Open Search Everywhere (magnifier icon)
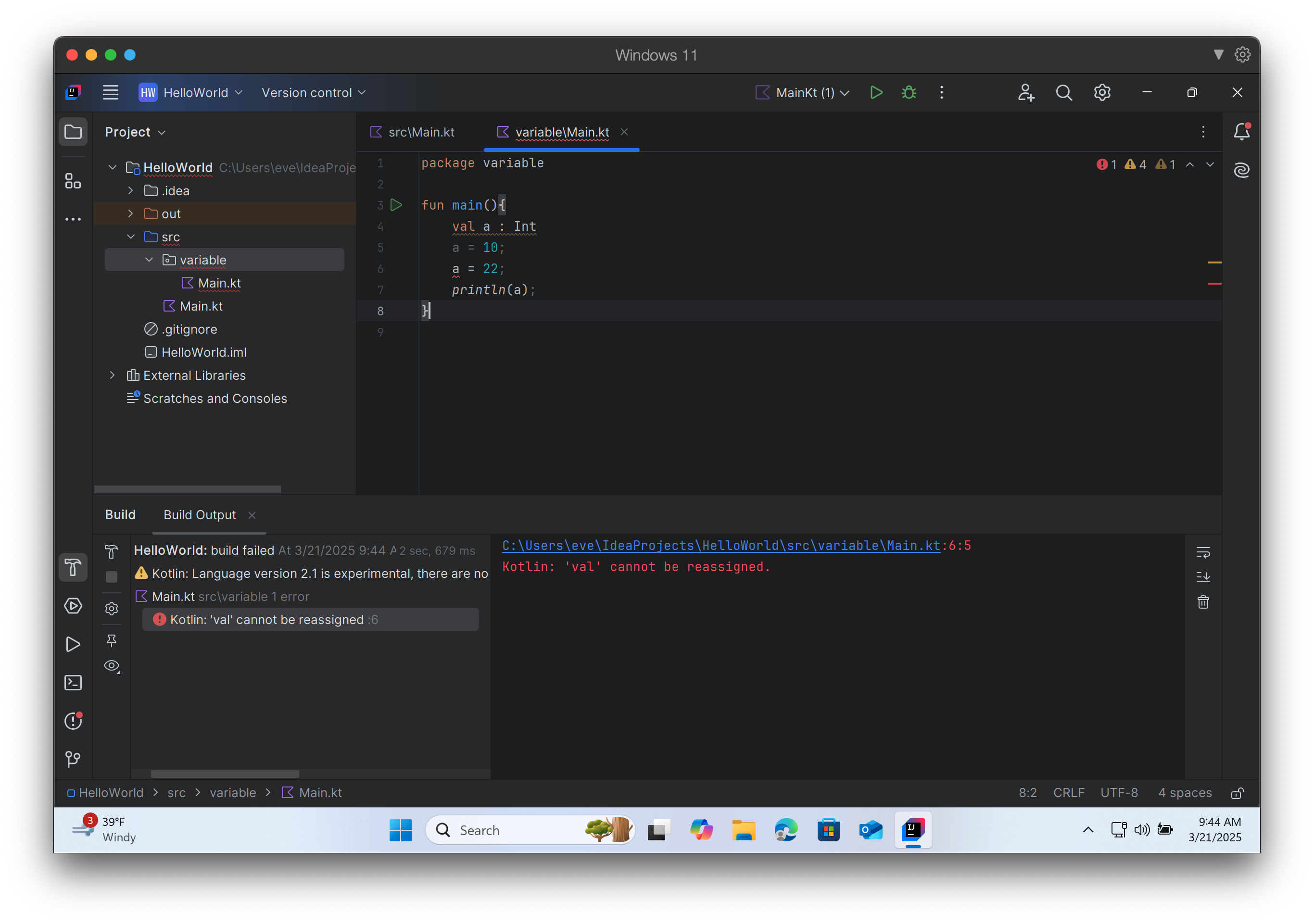 click(x=1063, y=92)
